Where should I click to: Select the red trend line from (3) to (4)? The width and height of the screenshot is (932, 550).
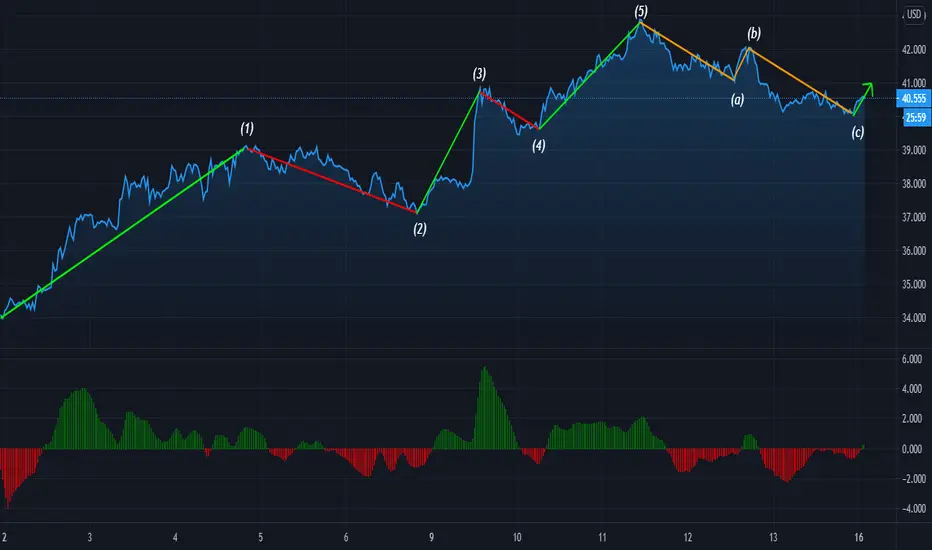coord(509,110)
